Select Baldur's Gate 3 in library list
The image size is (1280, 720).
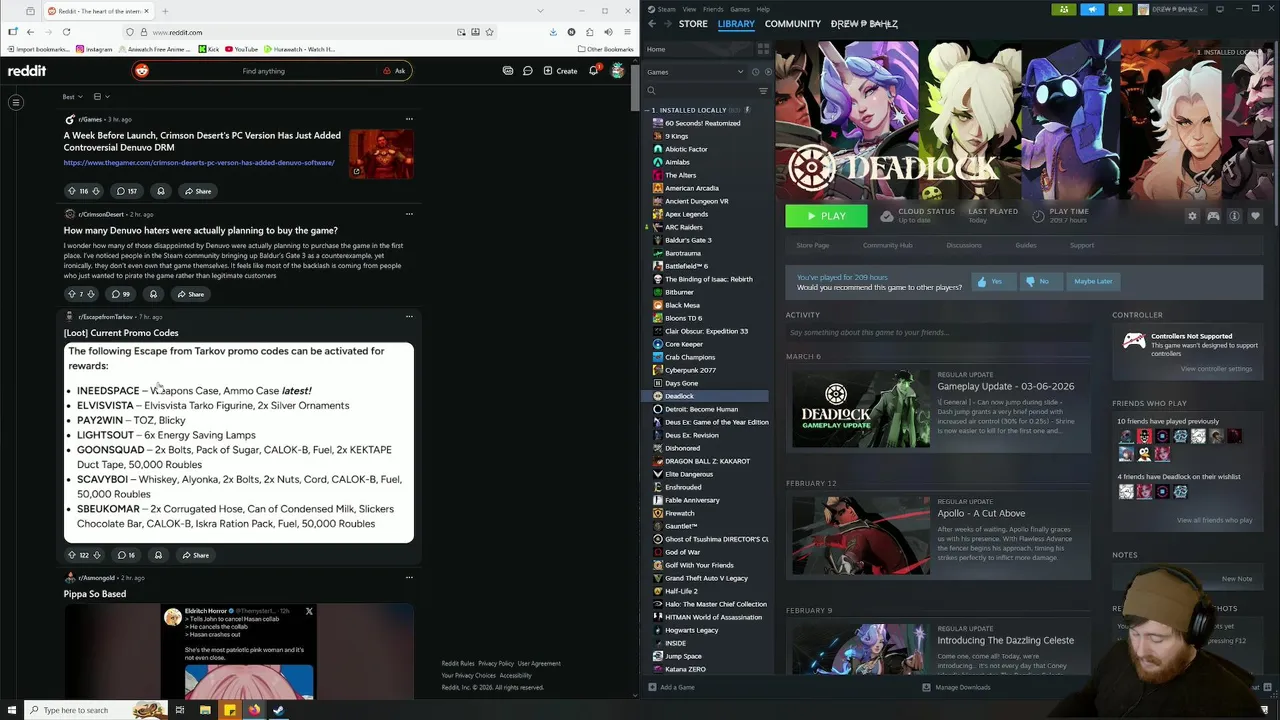tap(688, 240)
